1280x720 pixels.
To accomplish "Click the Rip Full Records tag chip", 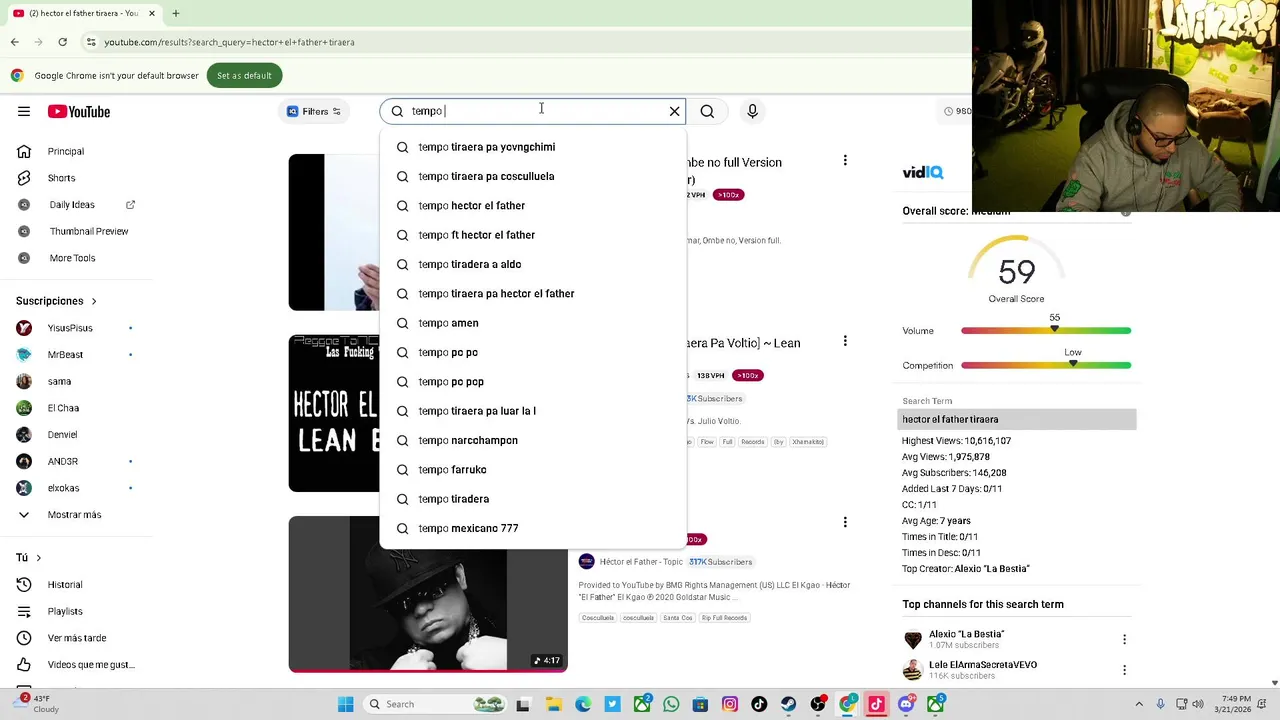I will point(724,618).
